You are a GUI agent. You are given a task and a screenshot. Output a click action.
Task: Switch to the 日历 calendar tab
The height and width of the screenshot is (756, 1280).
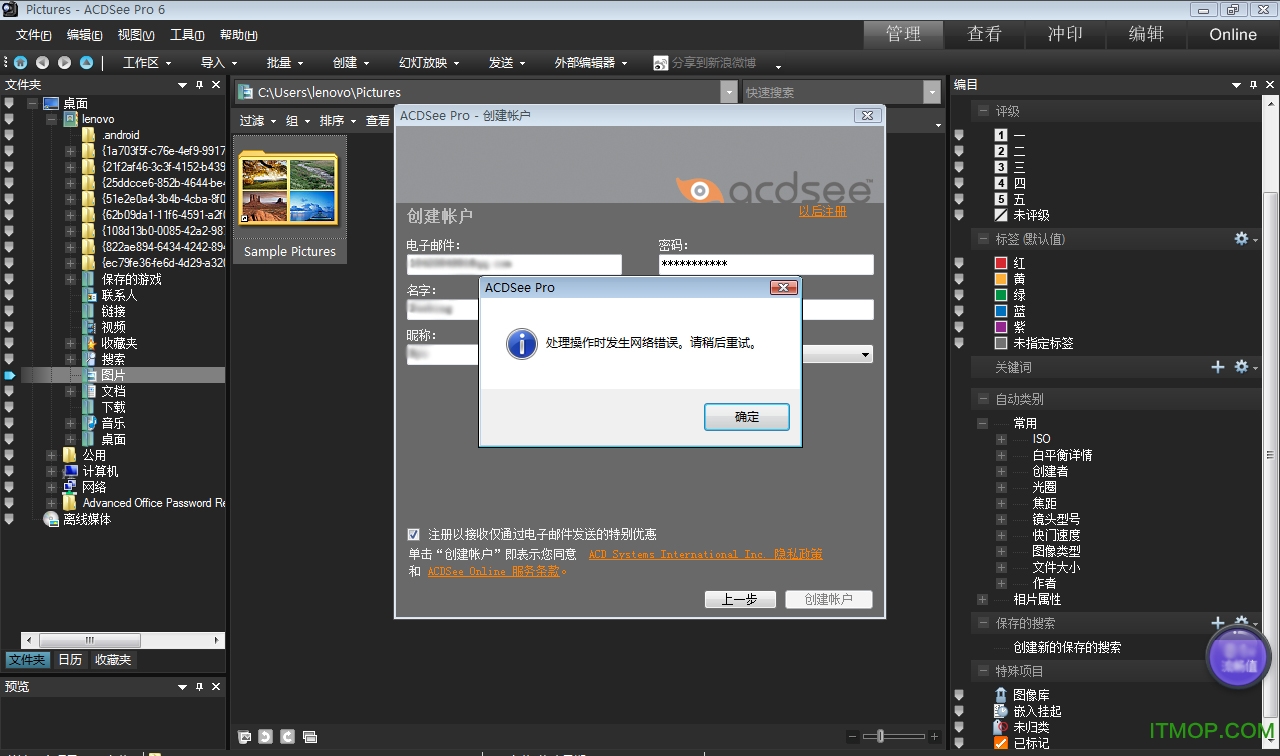point(70,660)
